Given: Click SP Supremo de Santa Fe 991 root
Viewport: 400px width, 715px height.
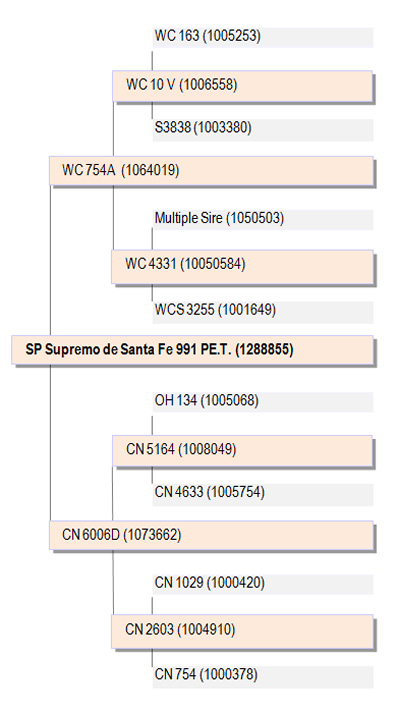Looking at the screenshot, I should click(x=192, y=350).
